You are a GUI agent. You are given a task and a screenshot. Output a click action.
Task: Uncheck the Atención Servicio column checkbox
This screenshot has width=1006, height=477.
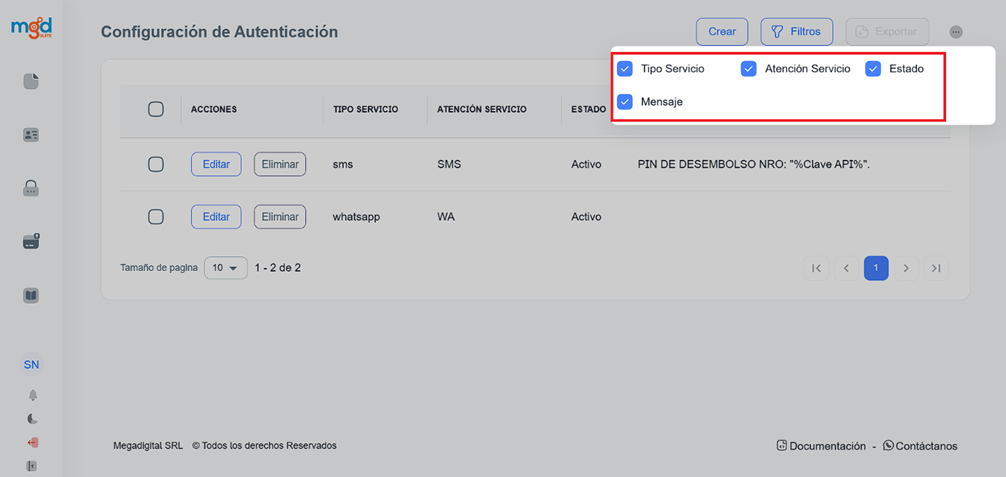749,69
